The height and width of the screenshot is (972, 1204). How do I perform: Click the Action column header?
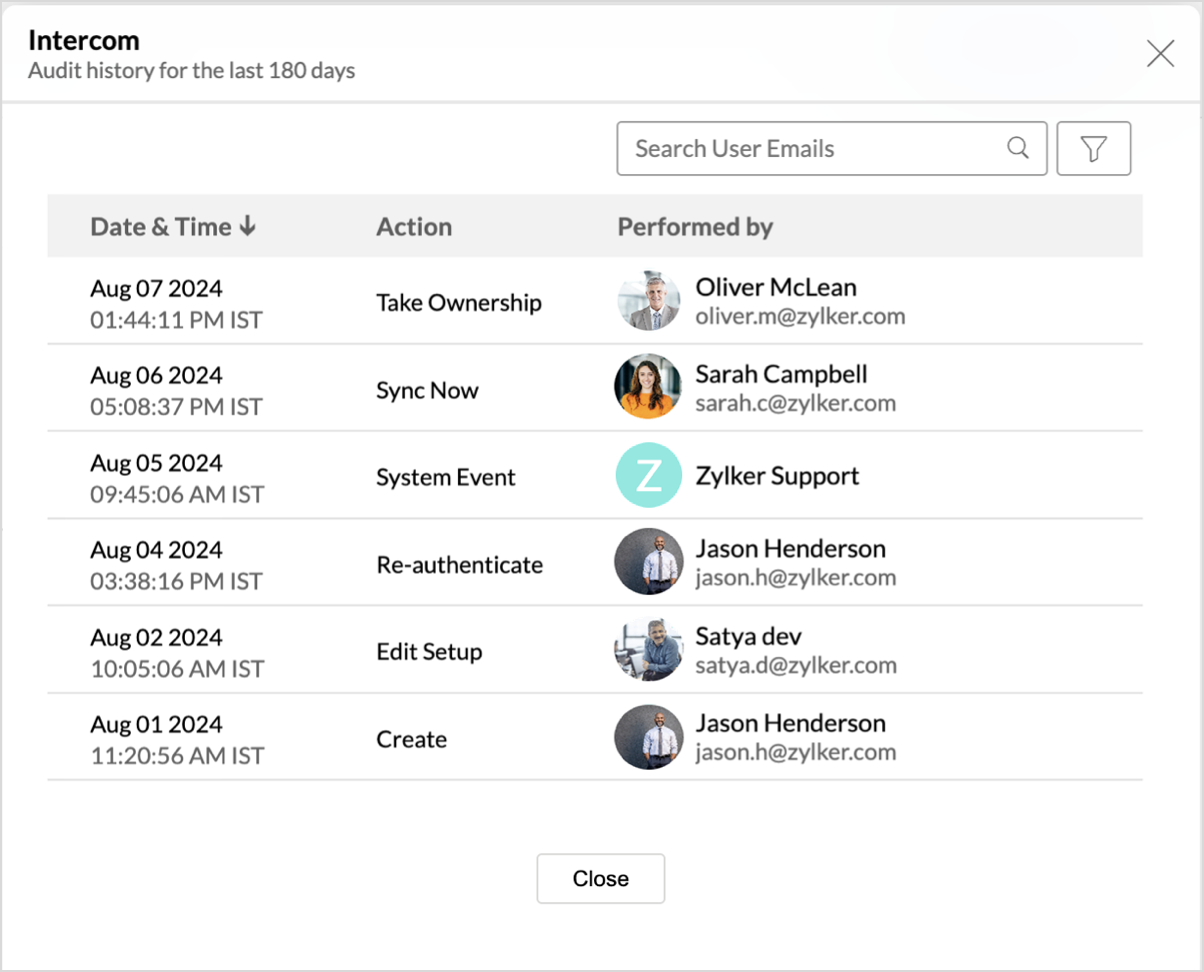(414, 227)
